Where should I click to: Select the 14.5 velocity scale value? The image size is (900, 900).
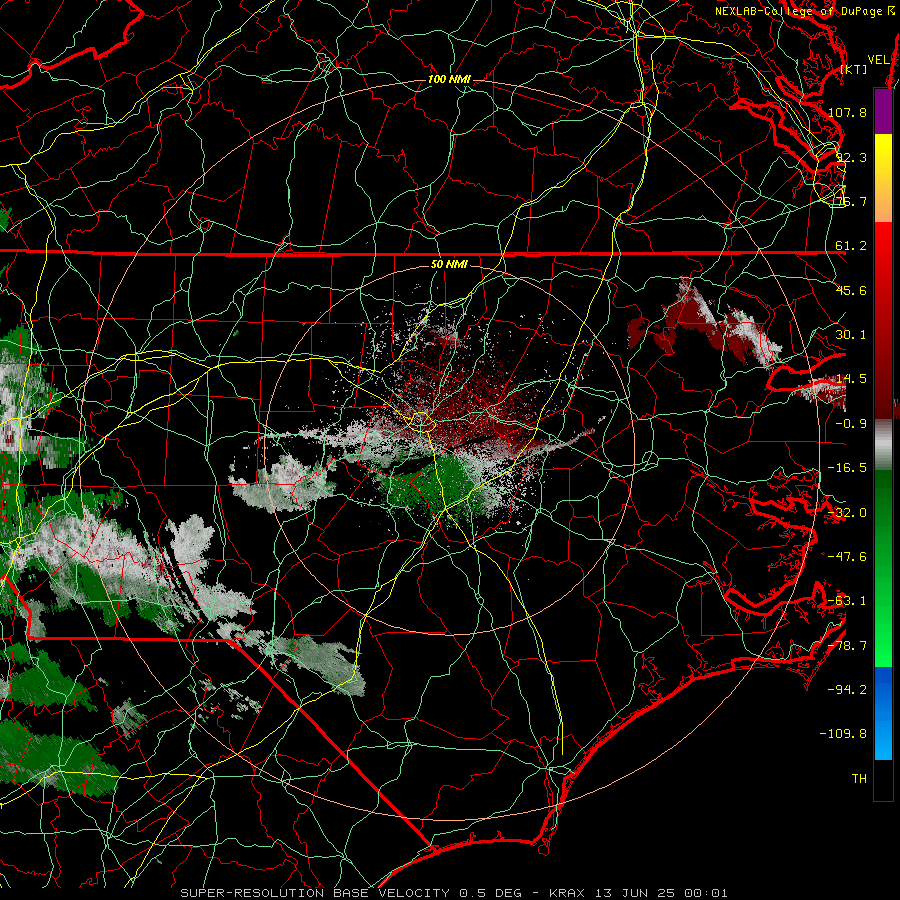[x=851, y=379]
